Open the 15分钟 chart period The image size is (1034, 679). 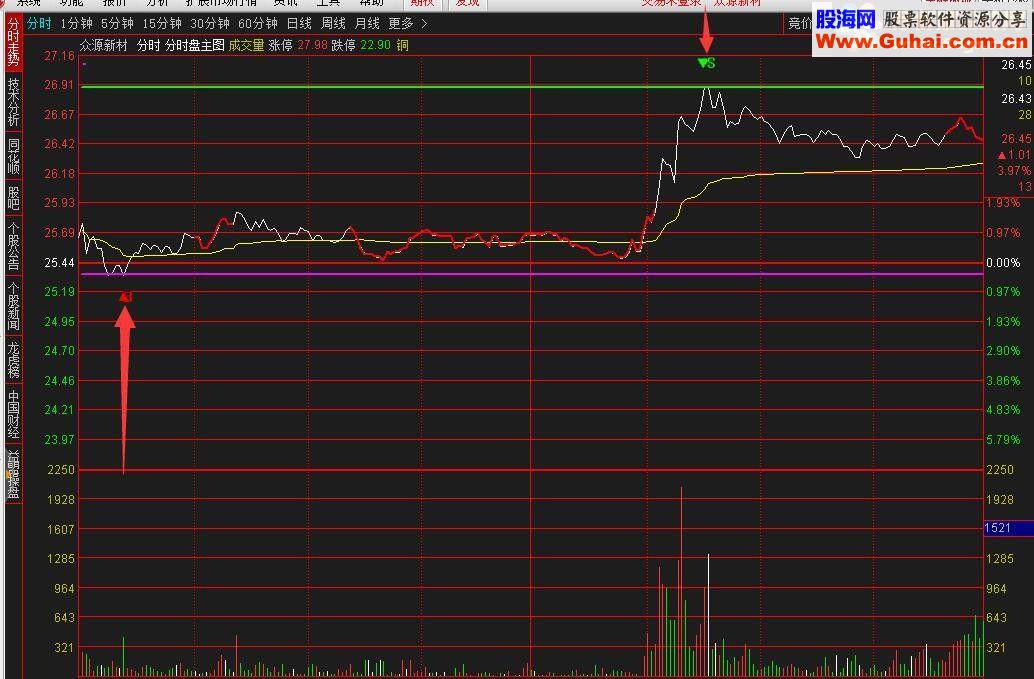pyautogui.click(x=162, y=24)
